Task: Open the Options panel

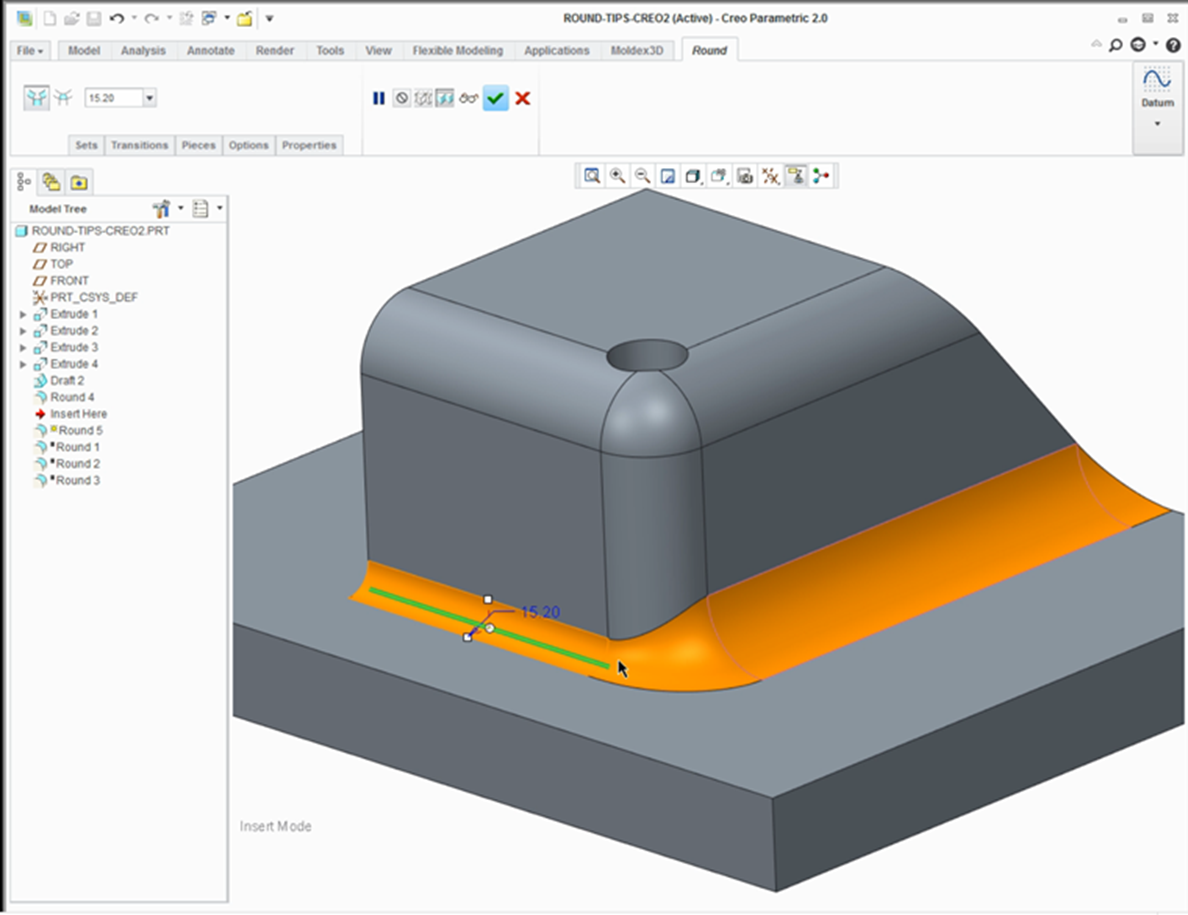Action: click(249, 145)
